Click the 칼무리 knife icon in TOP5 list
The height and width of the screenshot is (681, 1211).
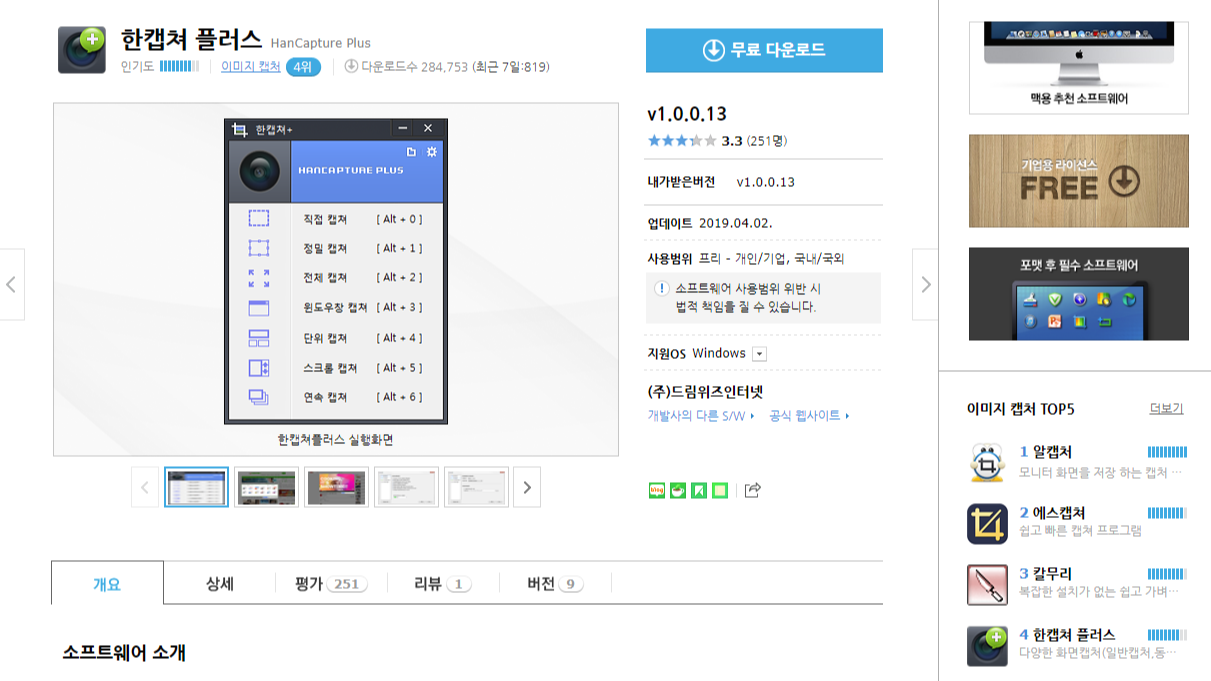point(987,584)
